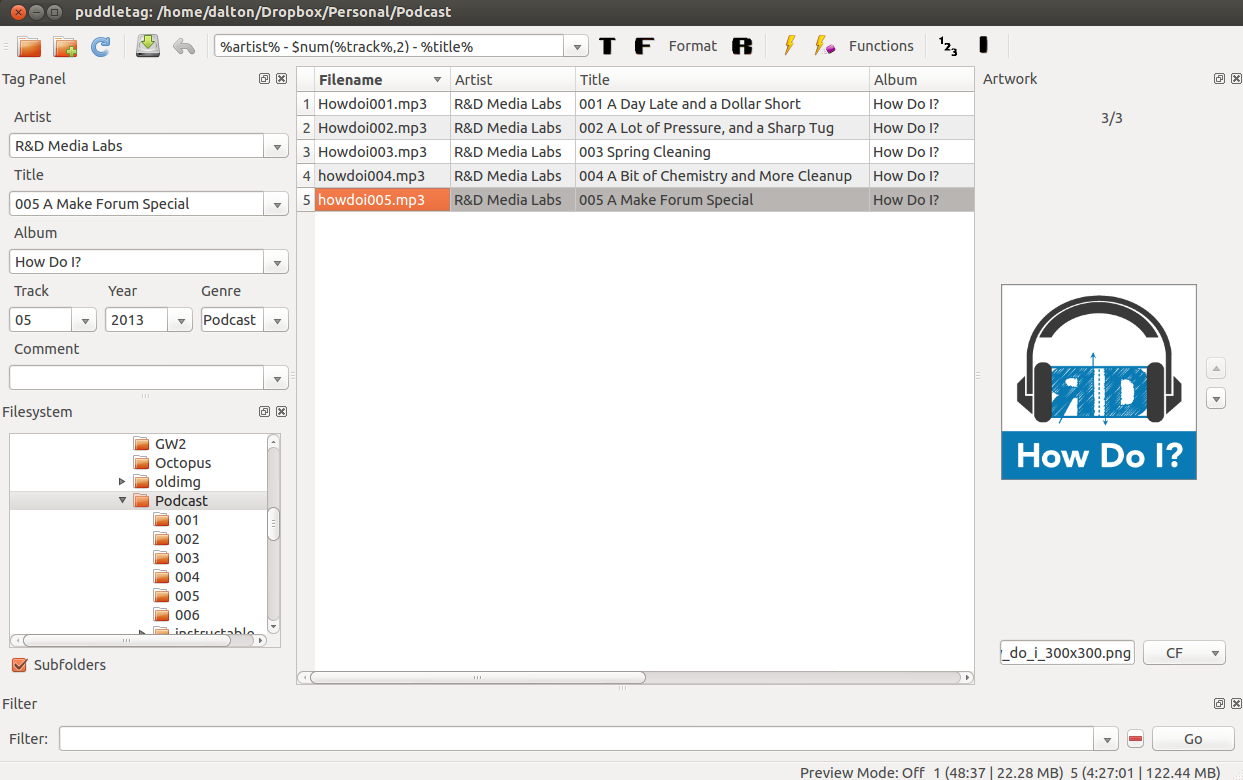Close the Artwork panel
Image resolution: width=1243 pixels, height=780 pixels.
(x=1236, y=79)
